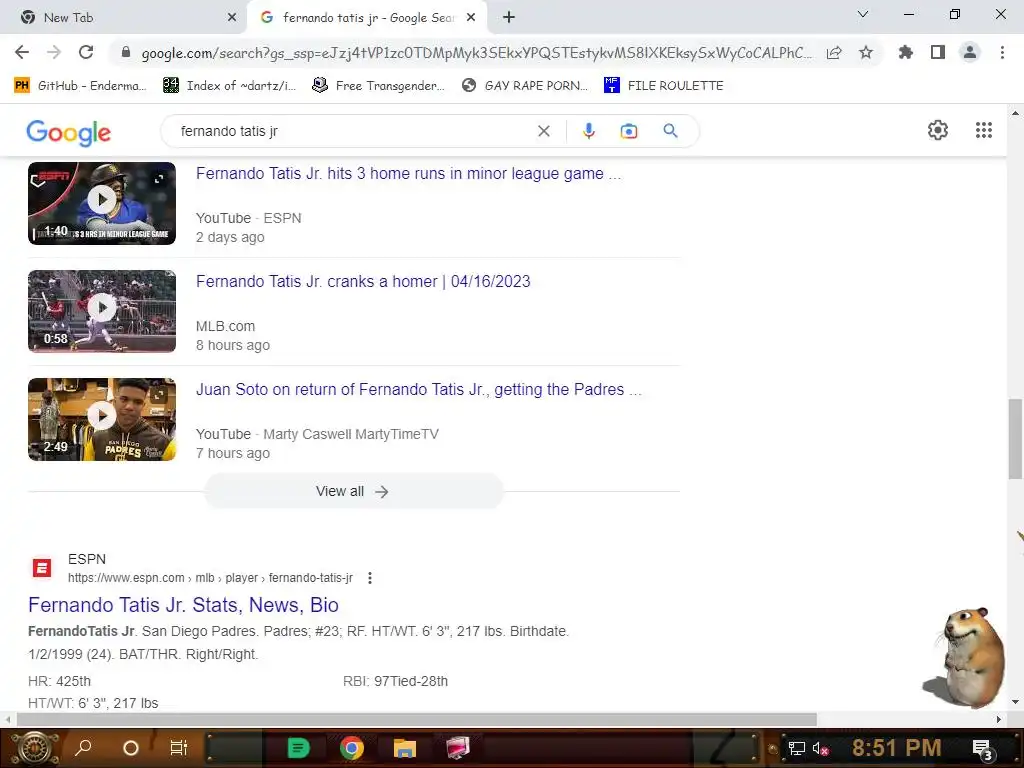The height and width of the screenshot is (768, 1024).
Task: Open a new browser tab
Action: 509,18
